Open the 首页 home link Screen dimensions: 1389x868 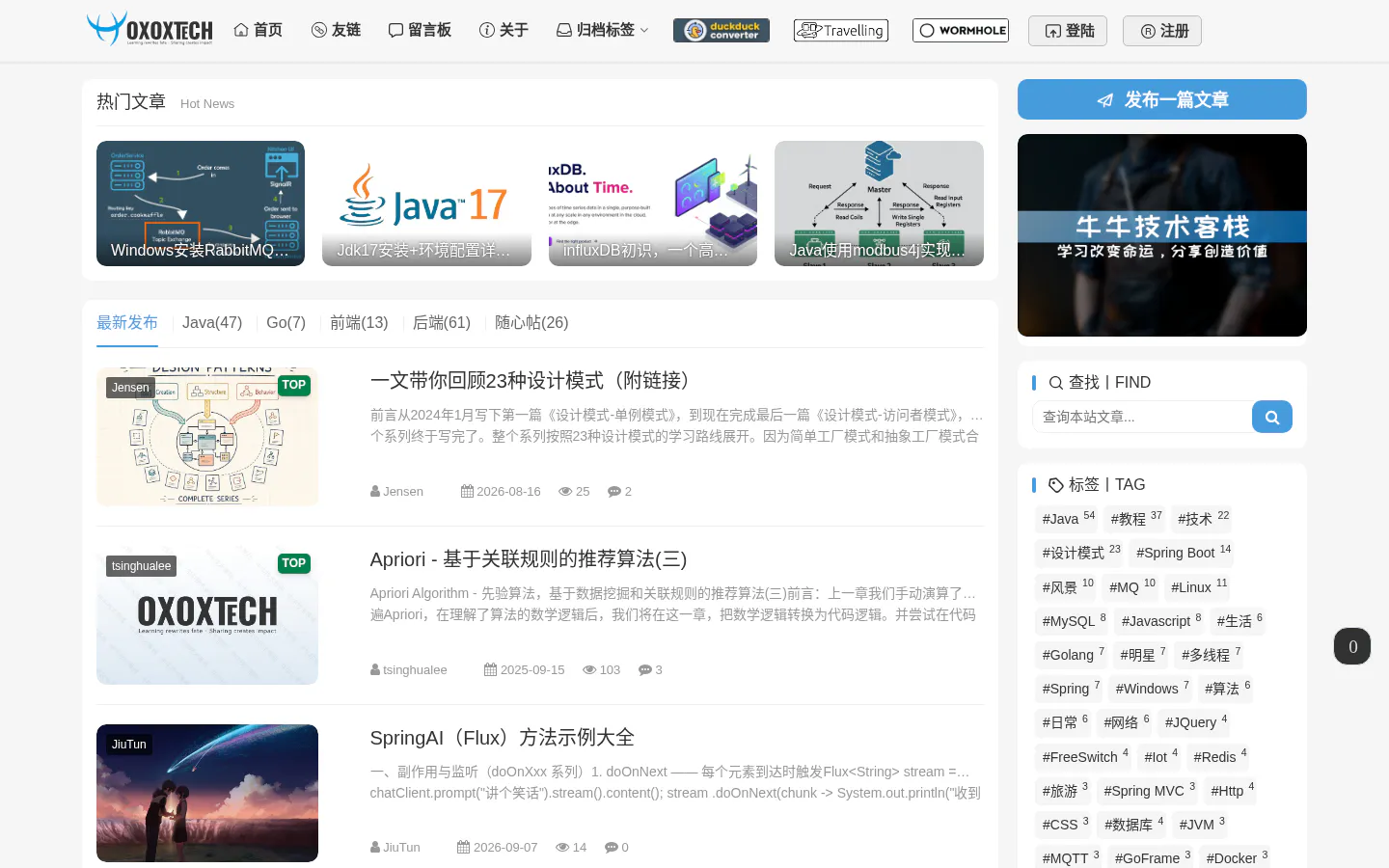pos(258,30)
